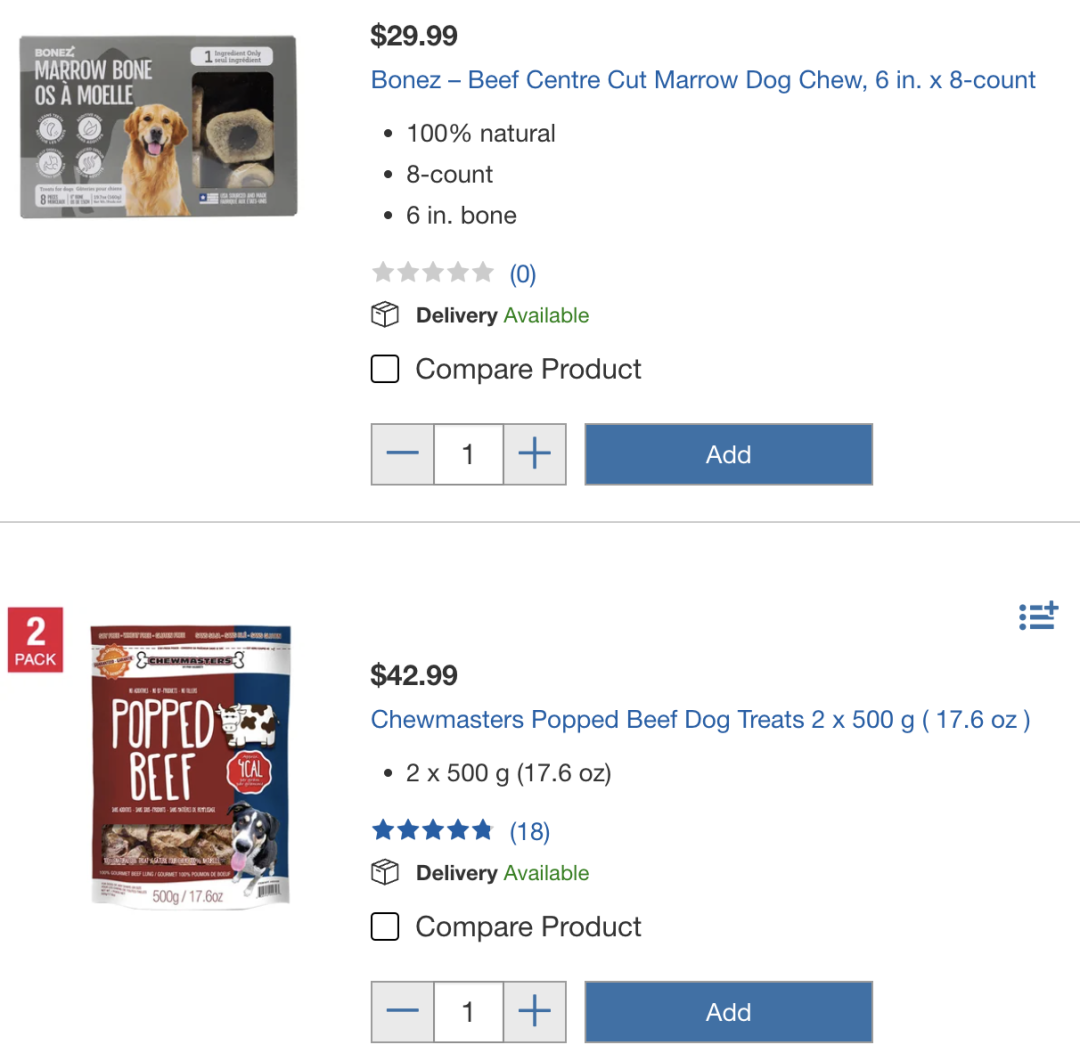Click the delivery box icon under Chewmasters product

coord(385,873)
